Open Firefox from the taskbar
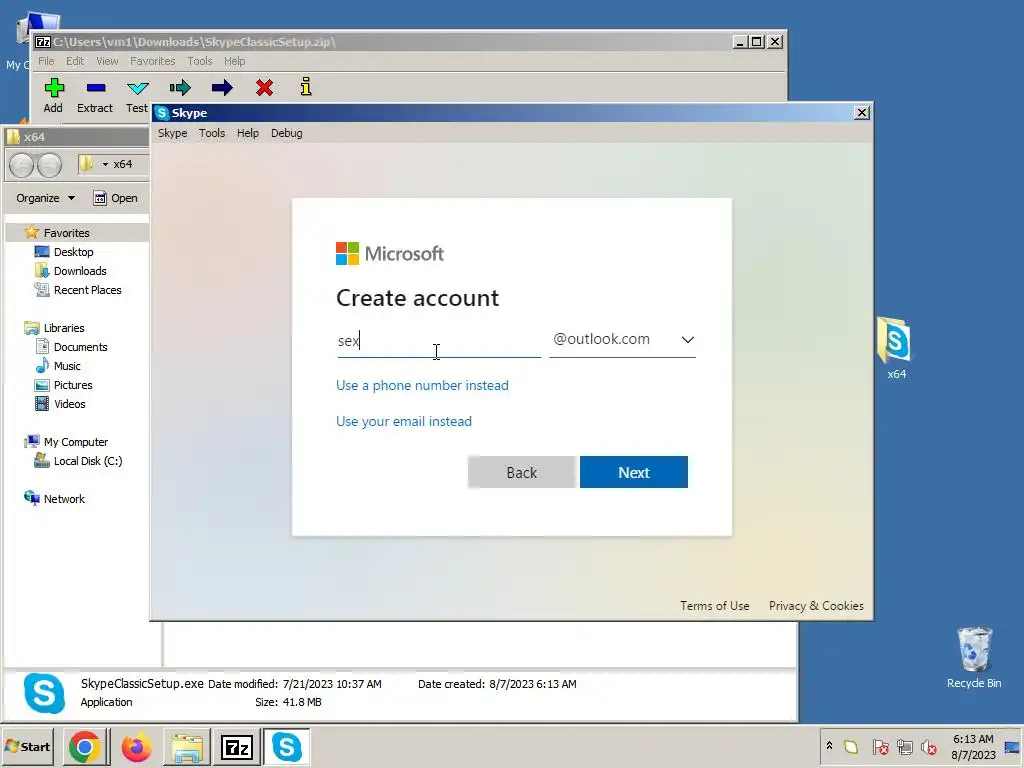Viewport: 1024px width, 768px height. [x=136, y=747]
